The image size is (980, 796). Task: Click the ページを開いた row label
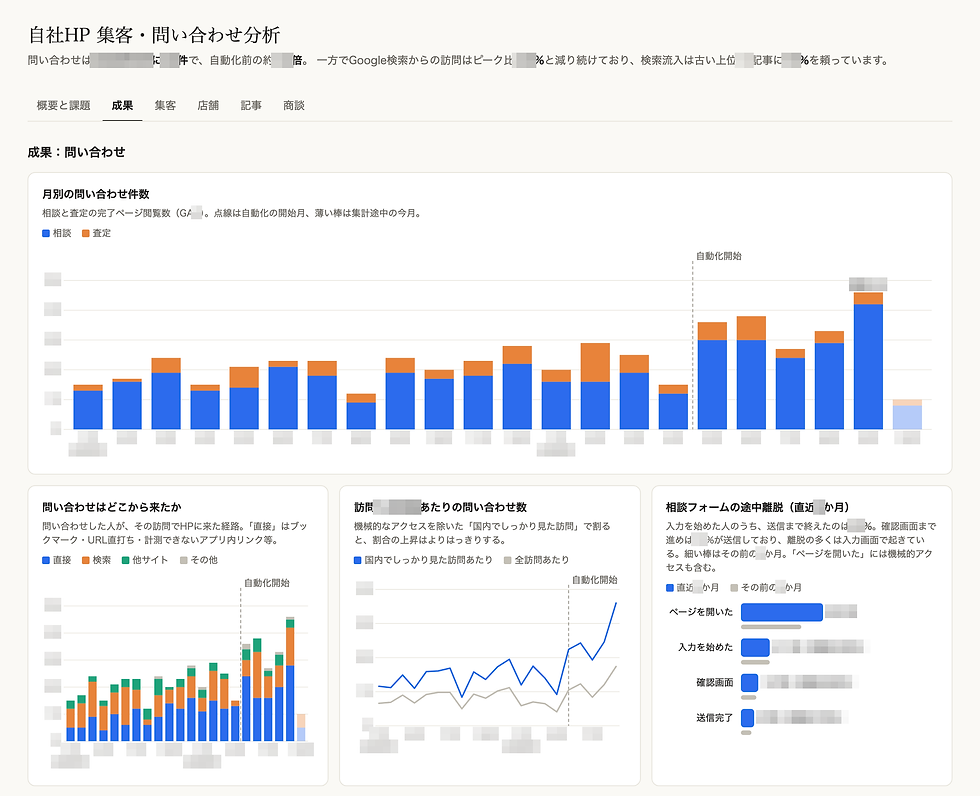point(701,612)
